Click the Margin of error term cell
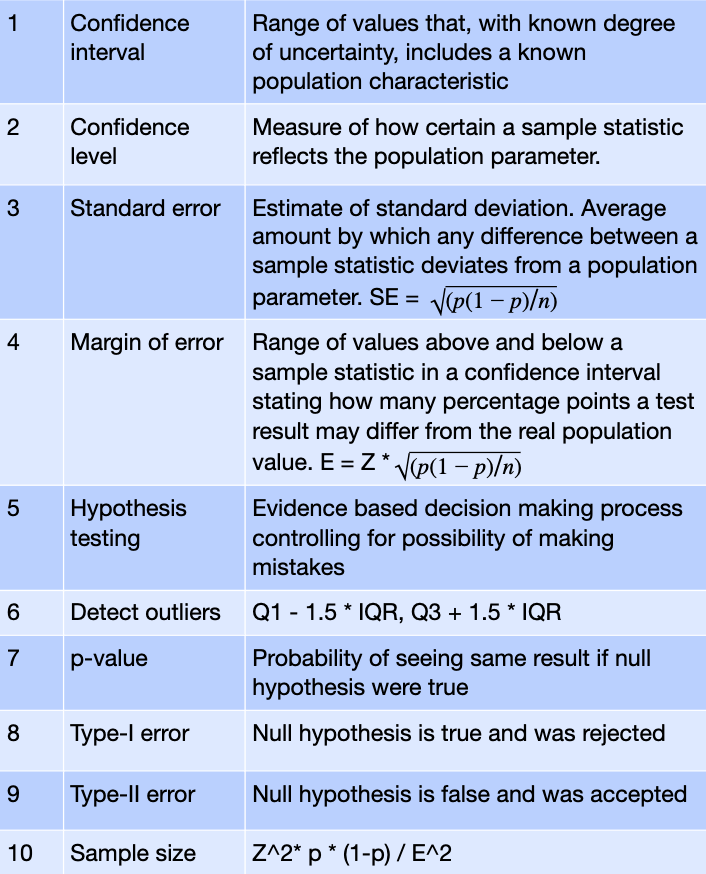Viewport: 706px width, 874px height. tap(154, 402)
